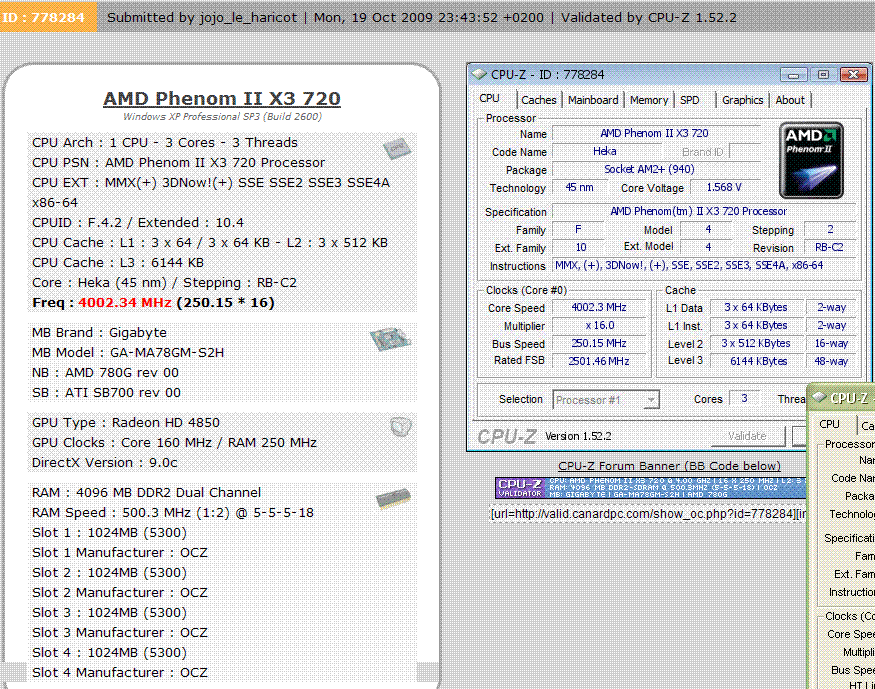Click the Revision value RB-C2
Viewport: 875px width, 689px height.
coord(829,247)
